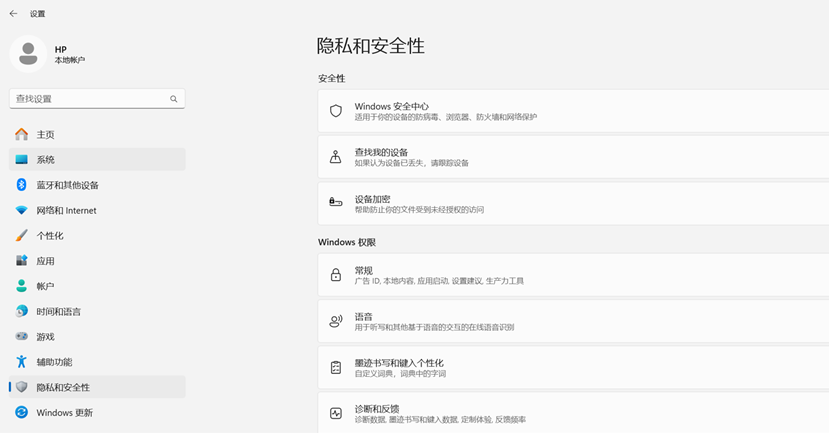Open 应用 settings page

[x=97, y=261]
